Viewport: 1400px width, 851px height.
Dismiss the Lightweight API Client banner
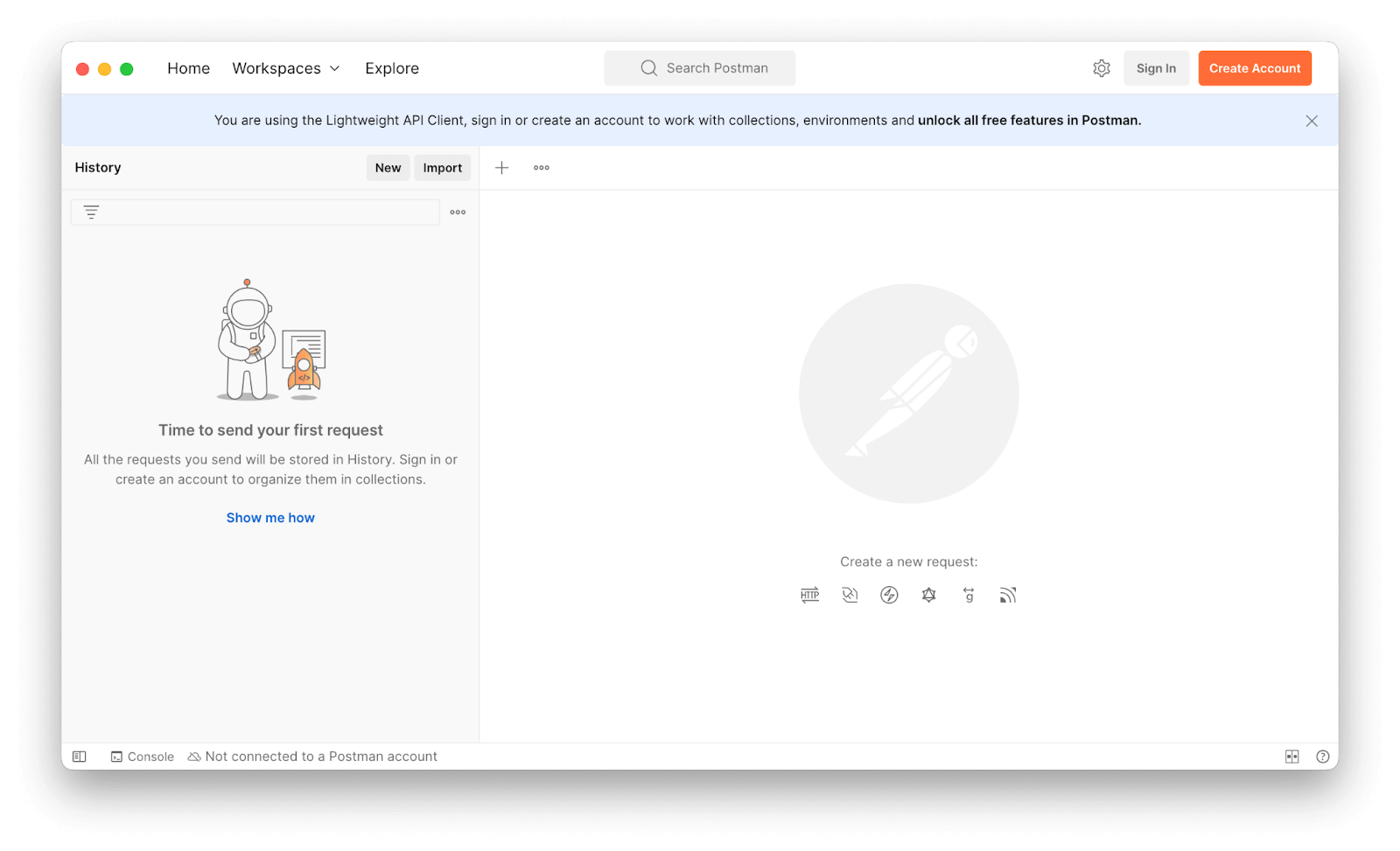coord(1311,121)
